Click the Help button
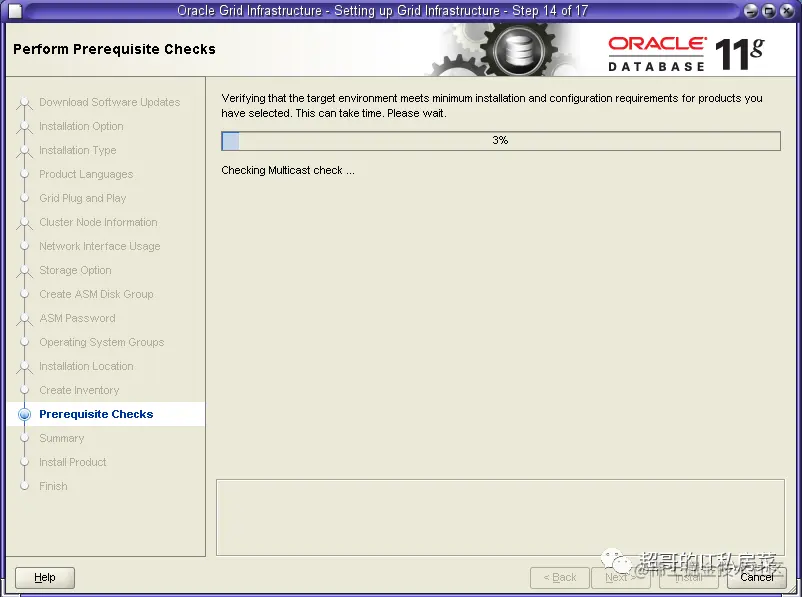The width and height of the screenshot is (802, 597). coord(45,578)
